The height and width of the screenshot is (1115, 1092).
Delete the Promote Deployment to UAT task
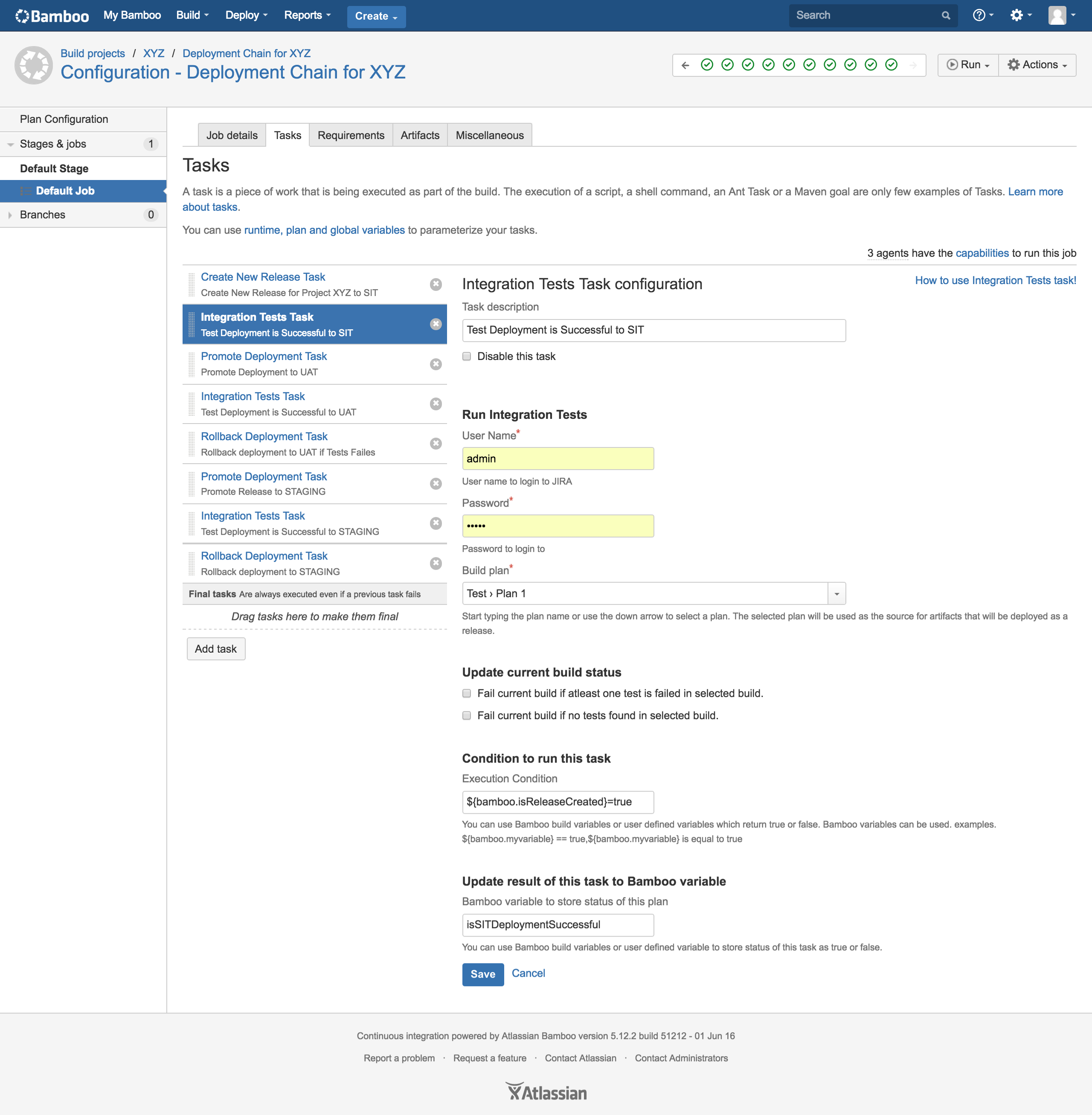436,364
